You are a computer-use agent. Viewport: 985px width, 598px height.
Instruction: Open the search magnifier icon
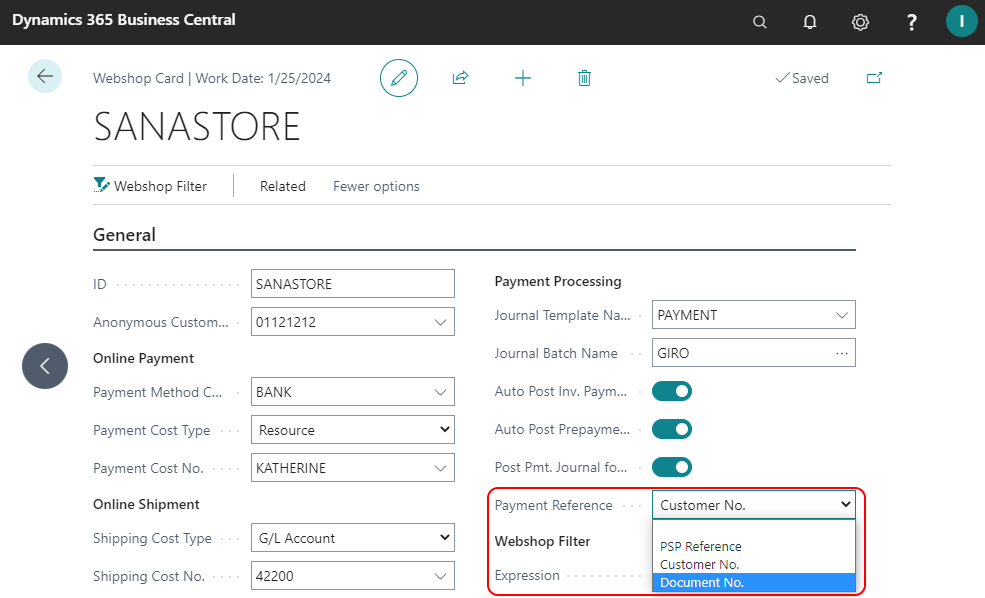[759, 23]
